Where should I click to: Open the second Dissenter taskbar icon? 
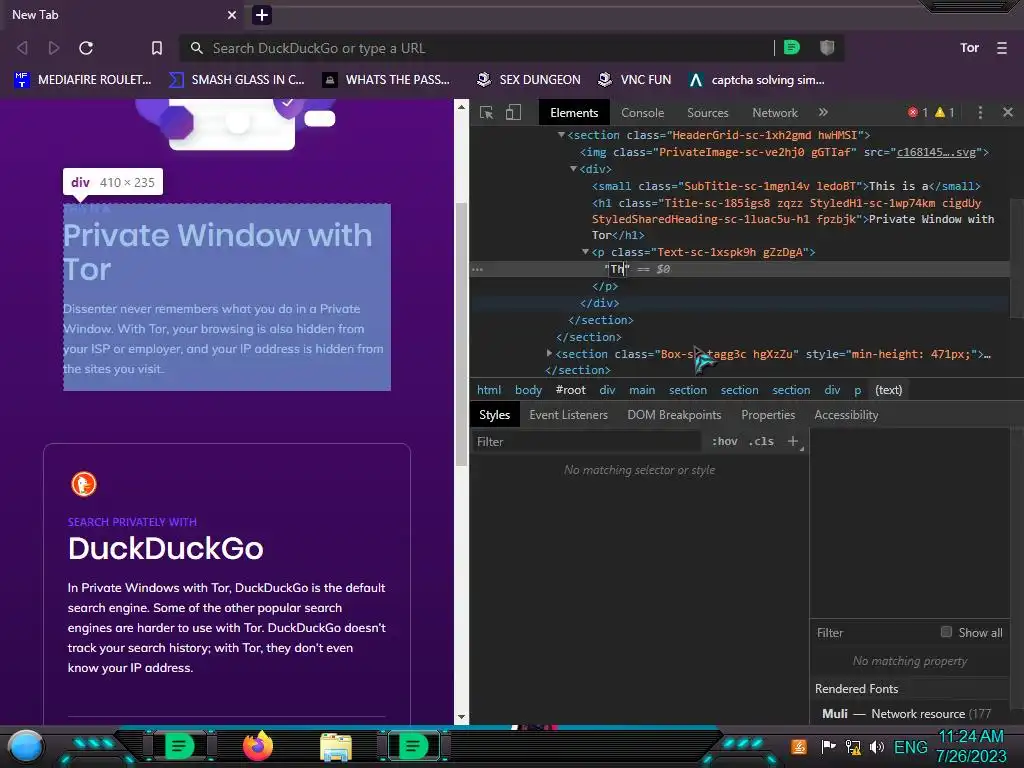(x=413, y=746)
